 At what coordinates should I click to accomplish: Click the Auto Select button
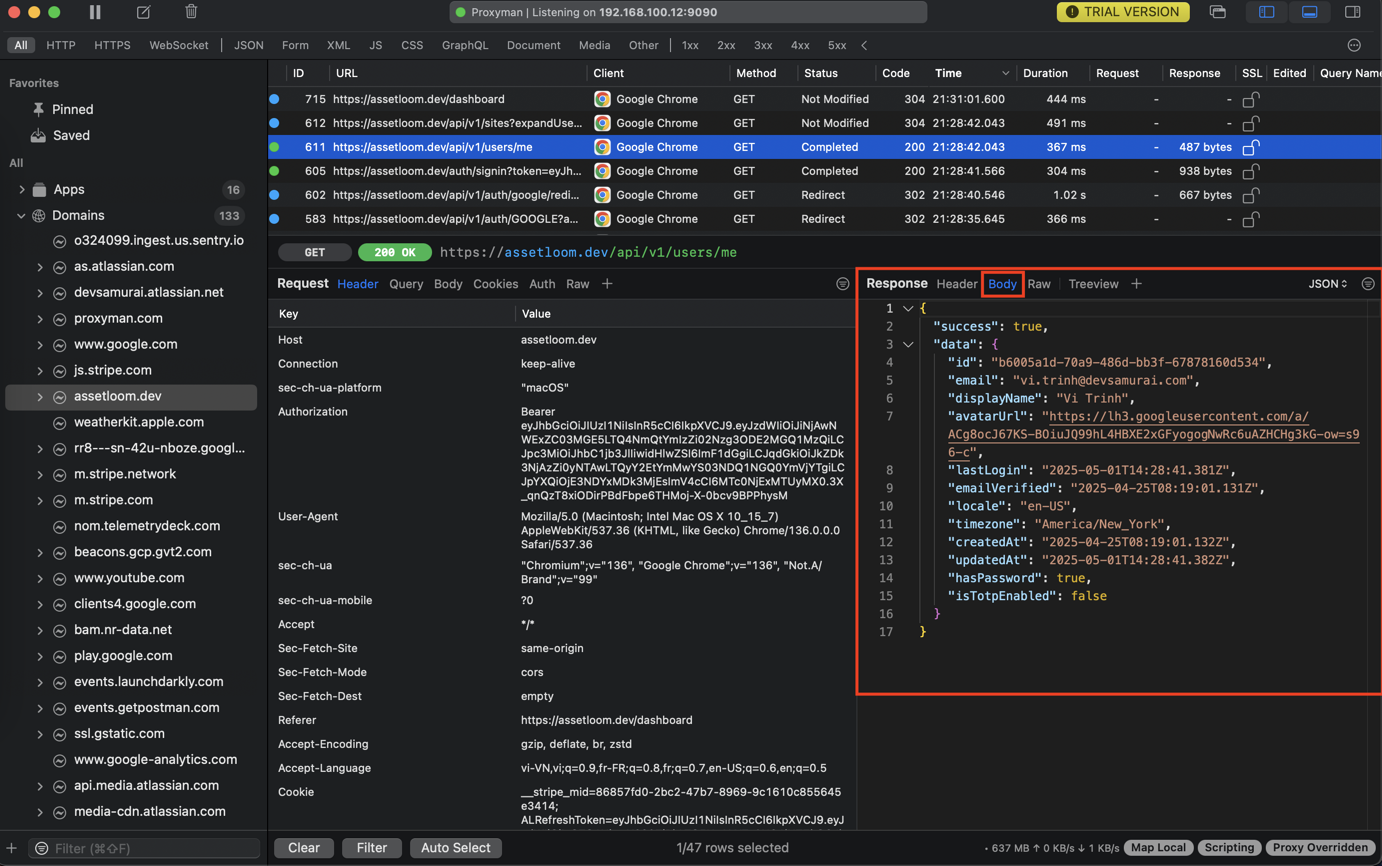click(x=455, y=848)
